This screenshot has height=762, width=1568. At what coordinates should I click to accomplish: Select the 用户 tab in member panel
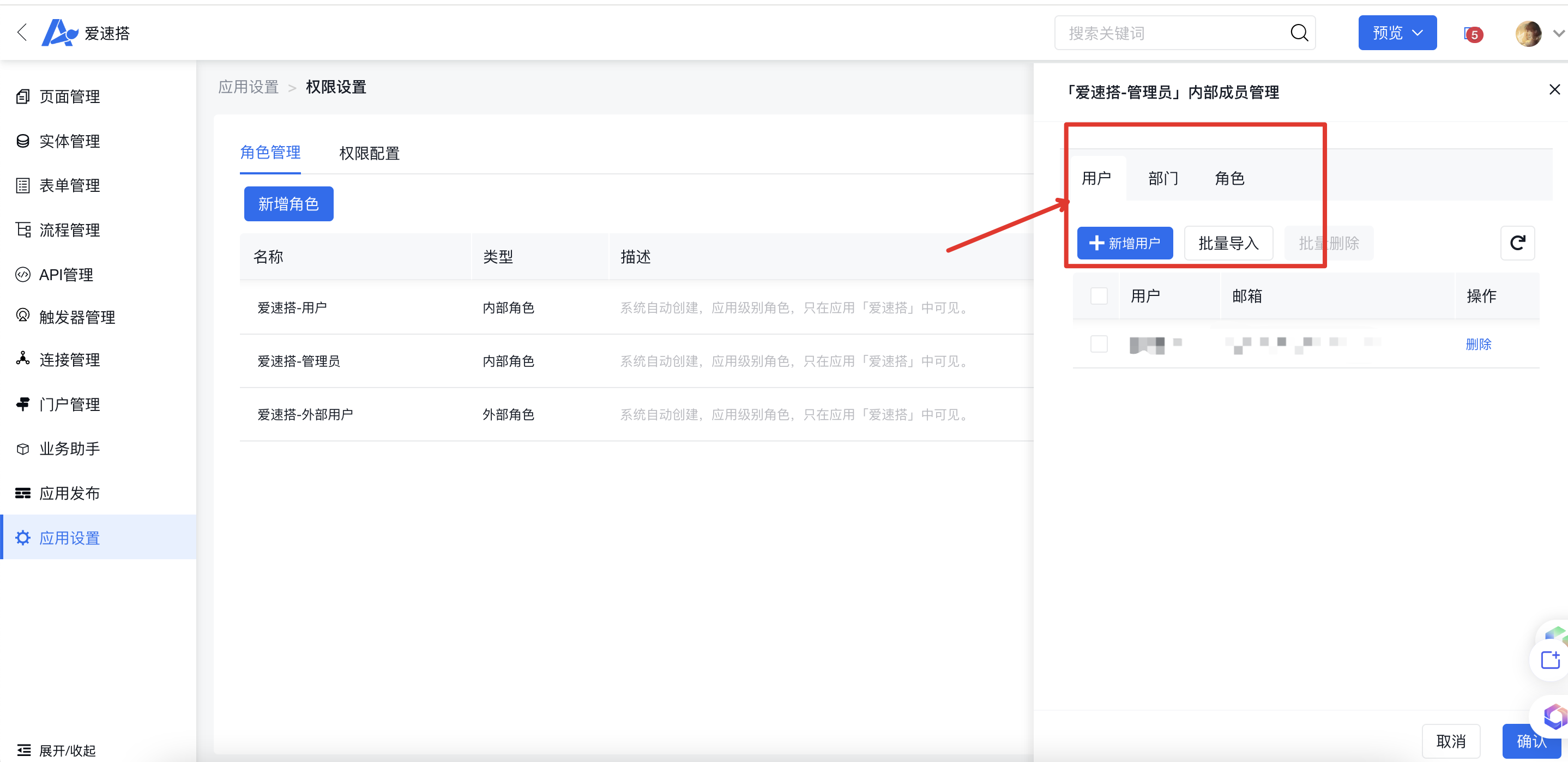[x=1096, y=178]
